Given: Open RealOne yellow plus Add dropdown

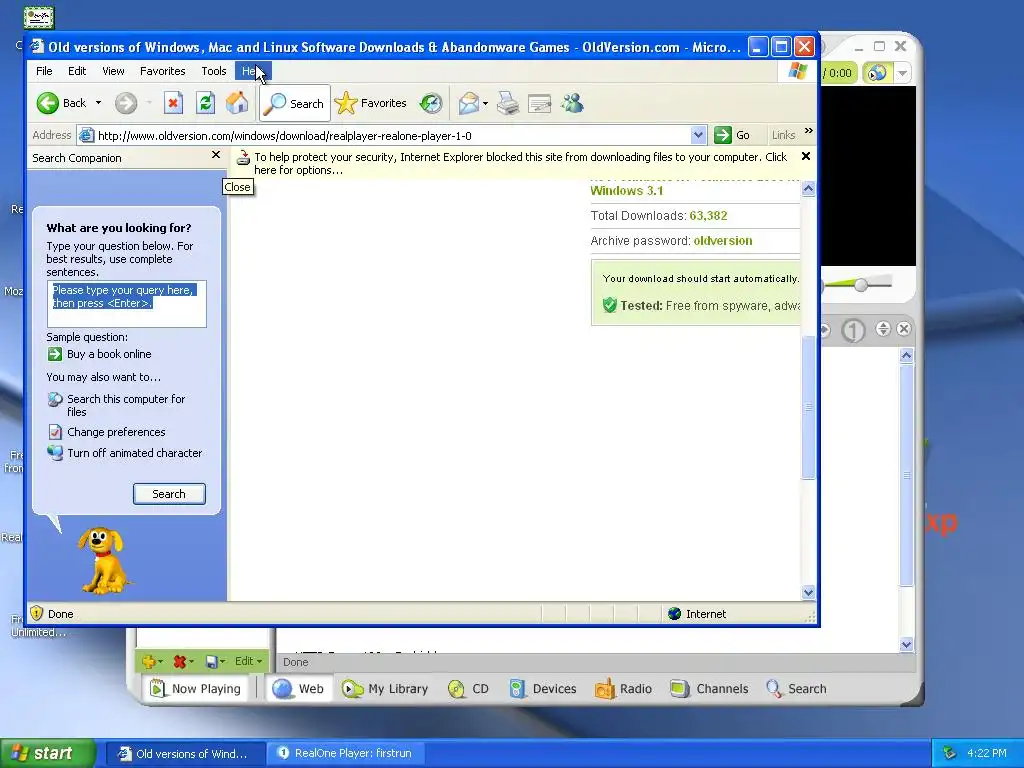Looking at the screenshot, I should 152,662.
